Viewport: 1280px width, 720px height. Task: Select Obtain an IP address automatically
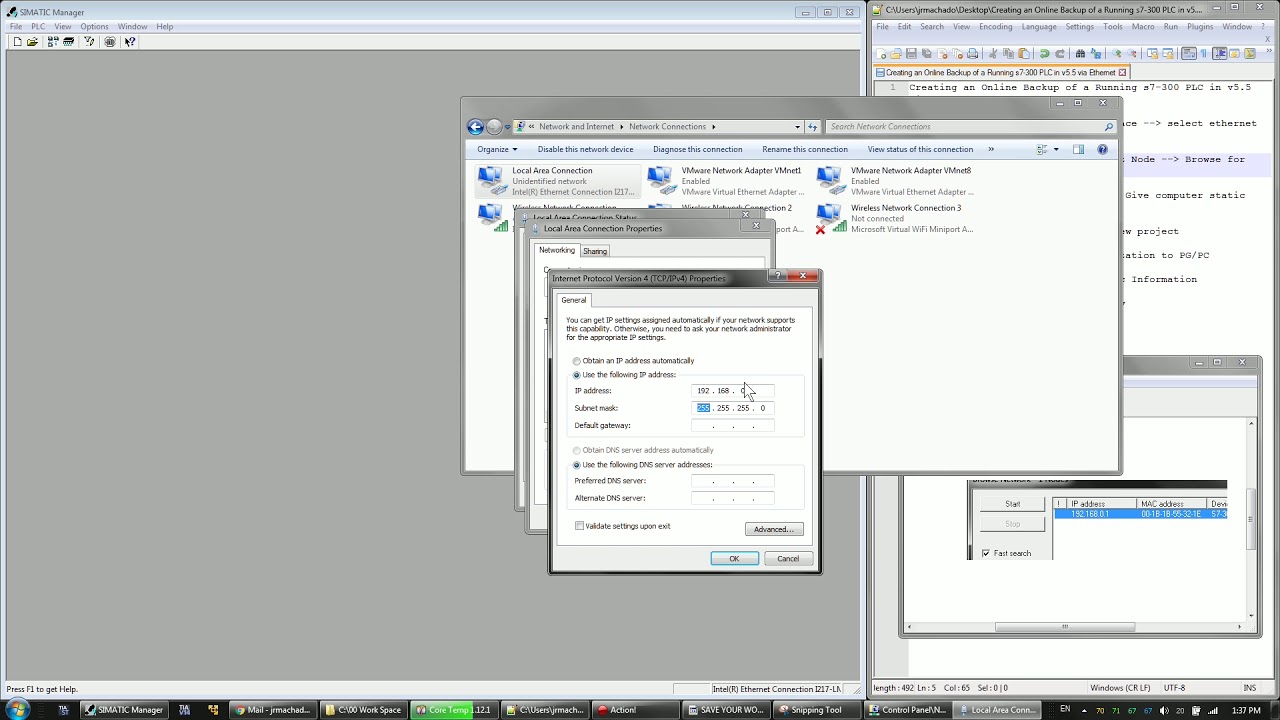click(577, 361)
